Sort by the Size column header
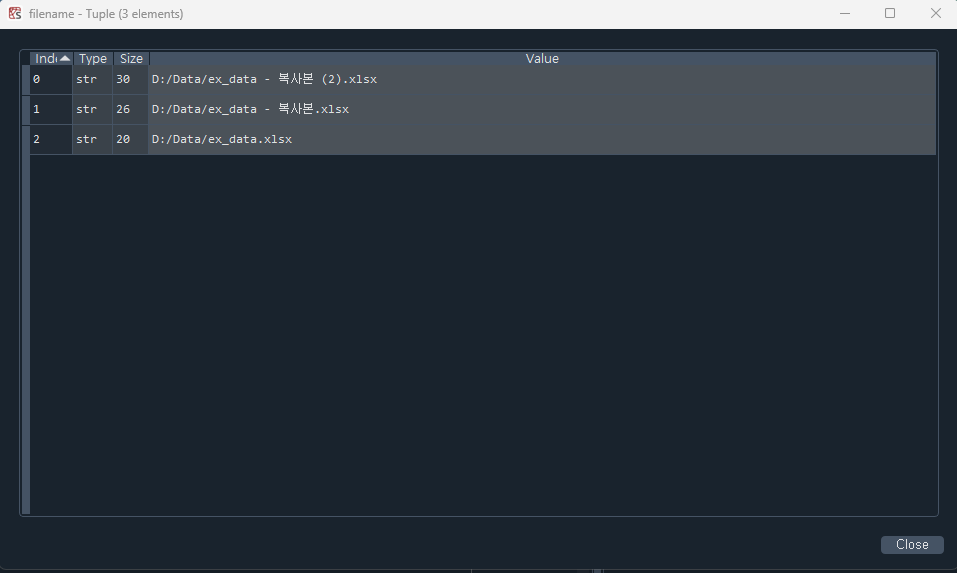This screenshot has height=573, width=957. (131, 59)
